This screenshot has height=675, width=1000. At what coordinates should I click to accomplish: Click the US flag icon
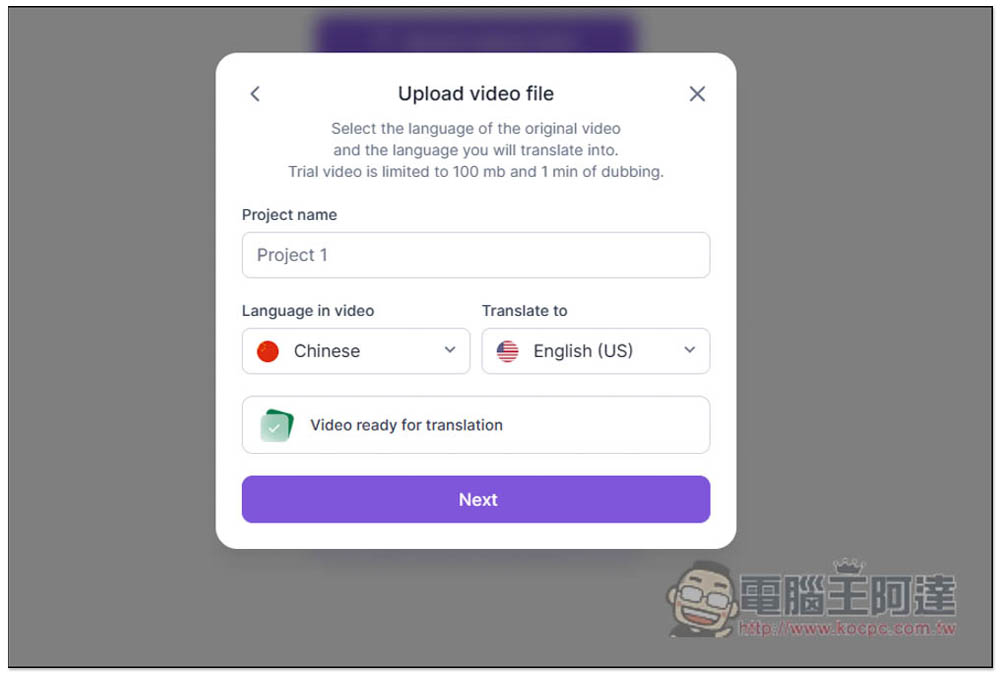pos(508,351)
